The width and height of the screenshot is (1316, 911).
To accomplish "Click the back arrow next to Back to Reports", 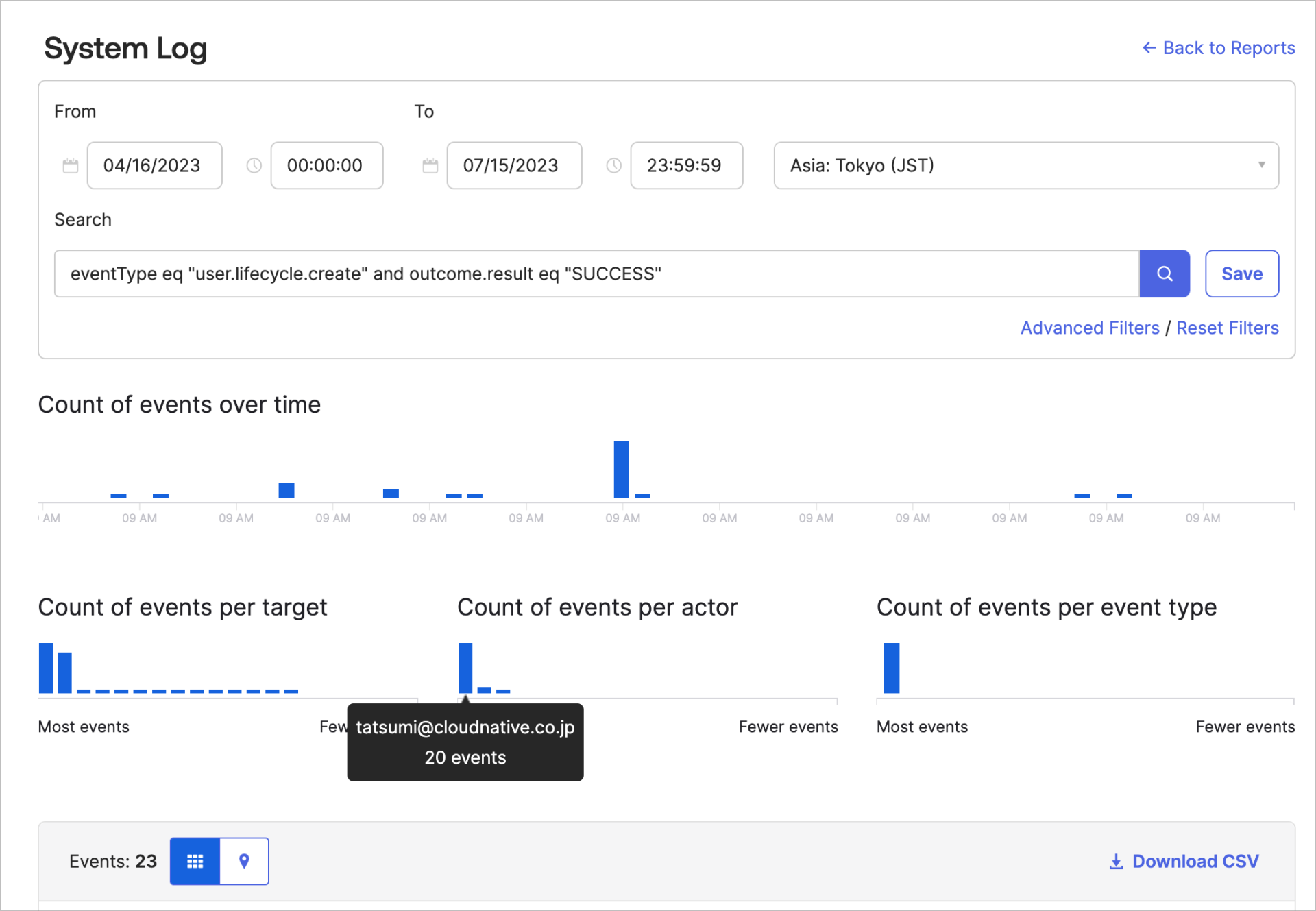I will coord(1149,47).
